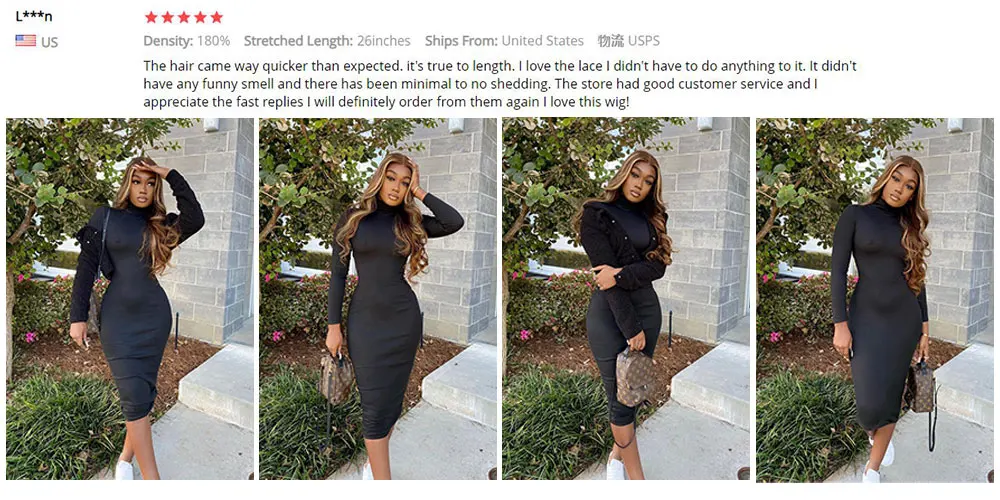This screenshot has height=500, width=1000.
Task: Click the second red rating star
Action: 168,17
